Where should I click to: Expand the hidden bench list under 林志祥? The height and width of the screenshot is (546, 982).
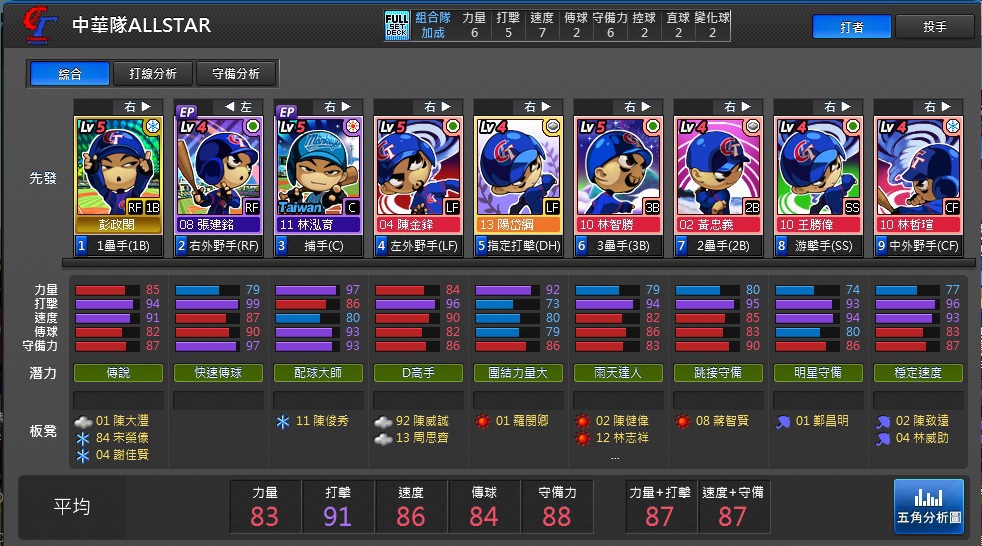[x=615, y=458]
